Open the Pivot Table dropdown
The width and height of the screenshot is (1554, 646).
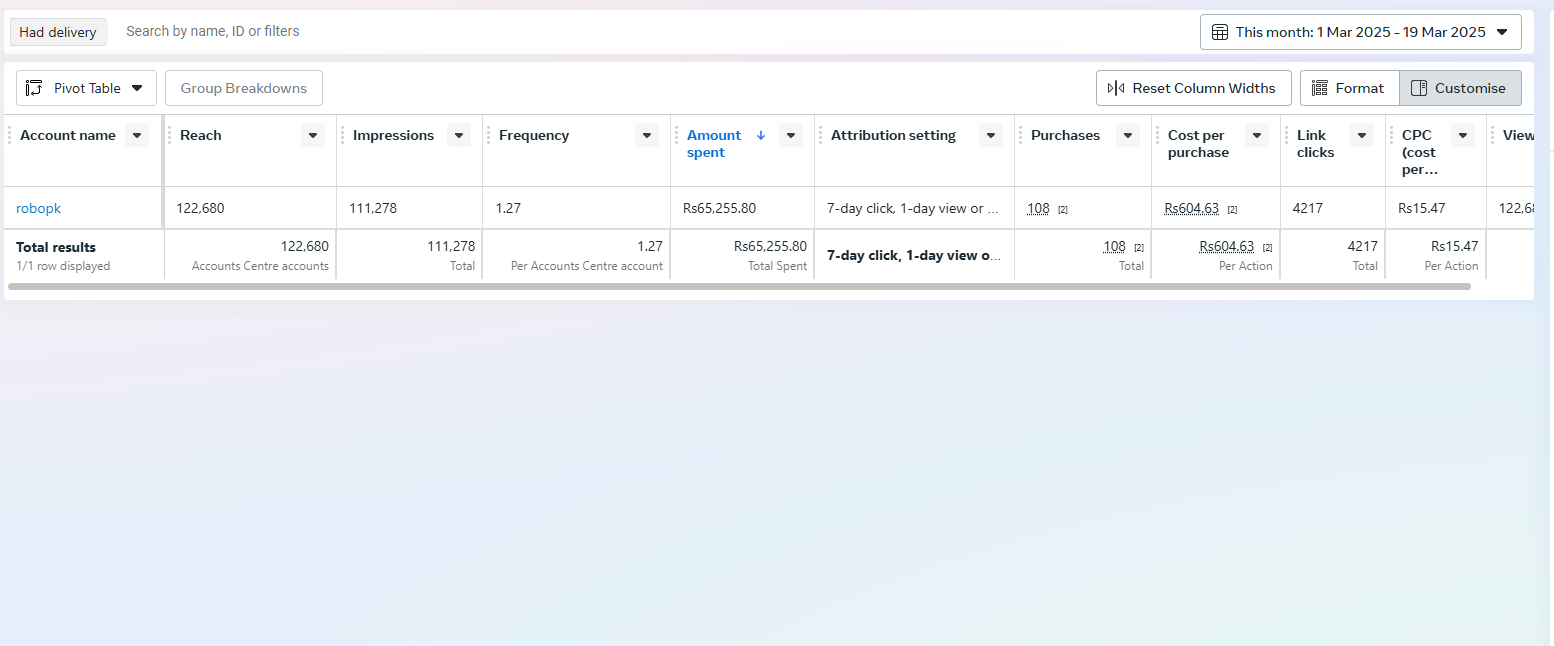coord(86,88)
